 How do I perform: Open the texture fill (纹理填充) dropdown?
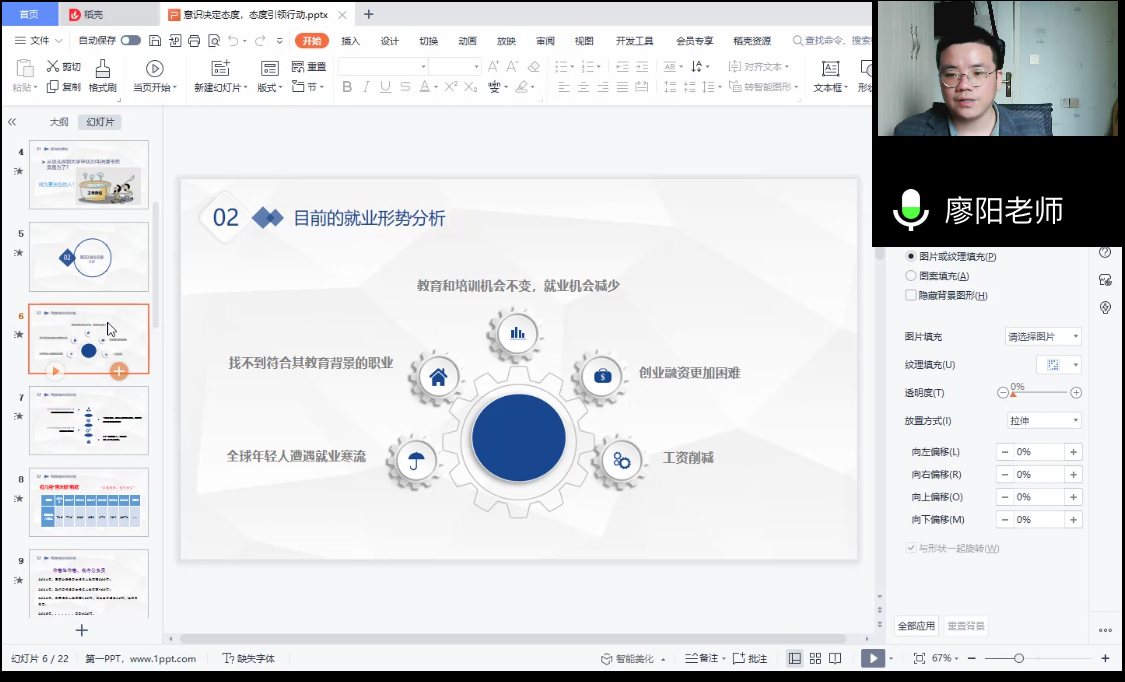point(1059,365)
